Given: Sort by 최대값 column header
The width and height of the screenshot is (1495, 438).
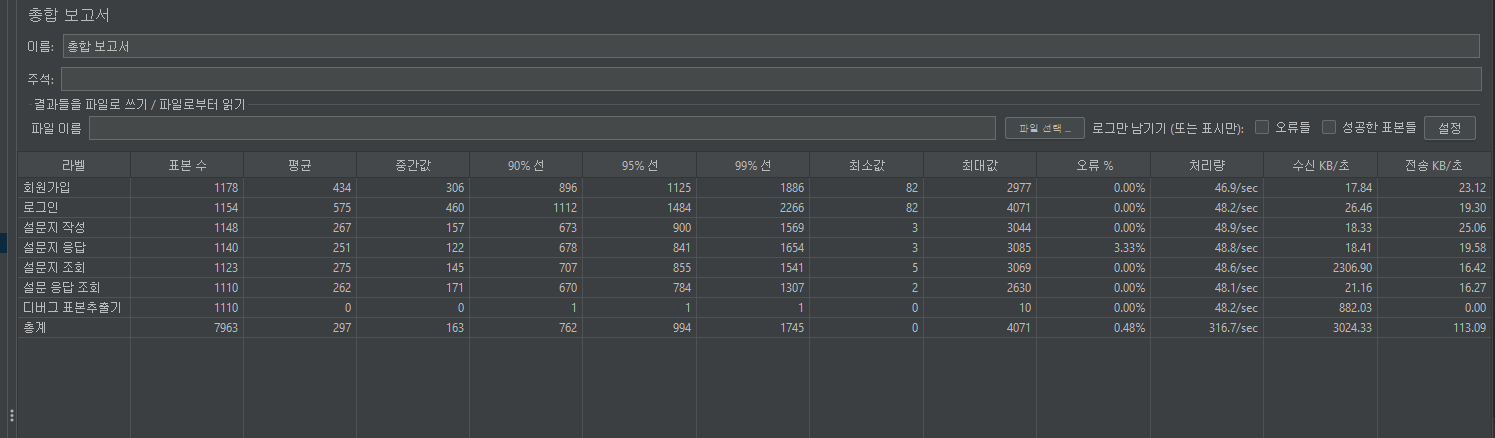Looking at the screenshot, I should click(979, 165).
